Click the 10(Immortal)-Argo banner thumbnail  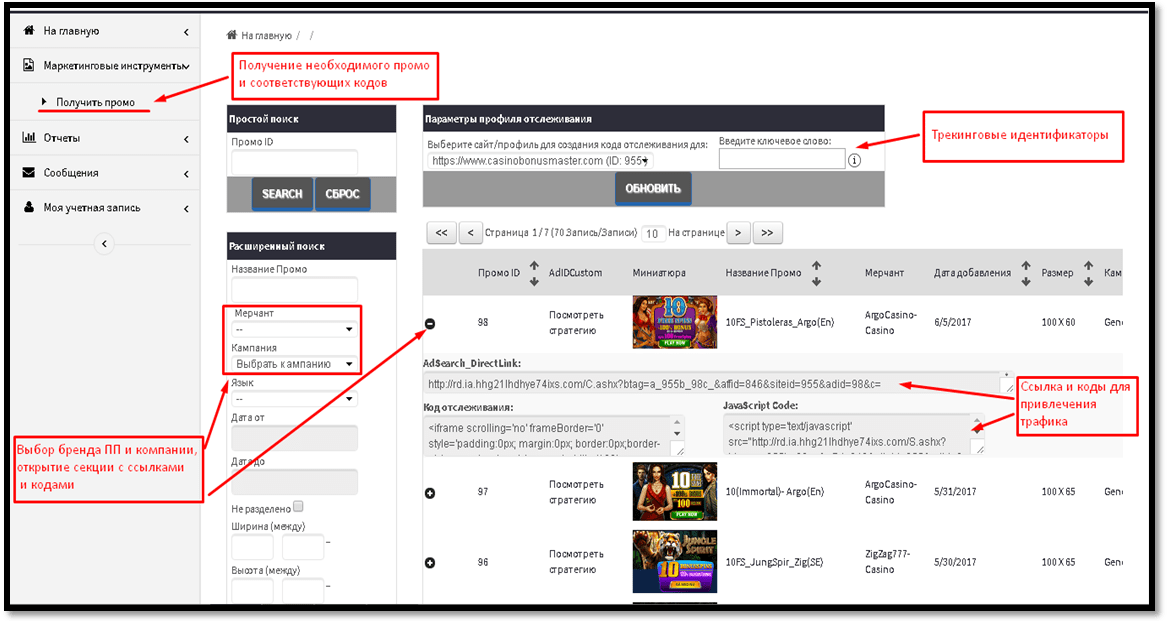click(x=674, y=491)
